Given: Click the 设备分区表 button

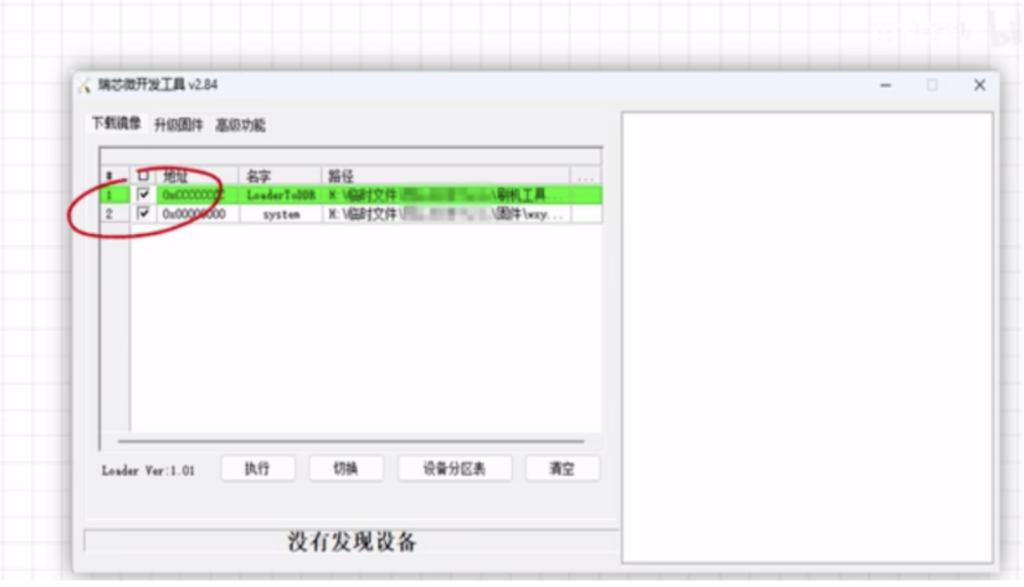Looking at the screenshot, I should [454, 469].
